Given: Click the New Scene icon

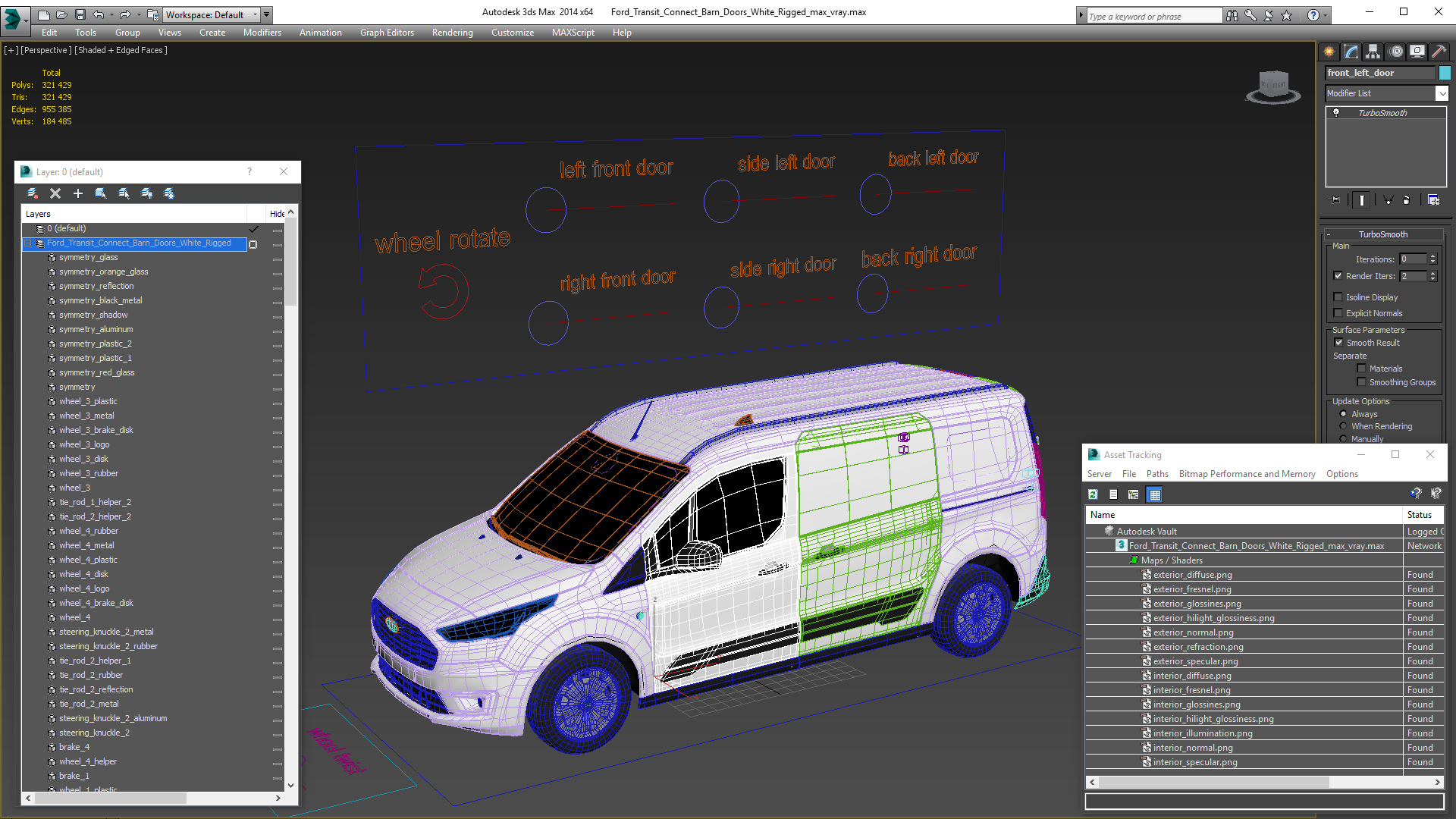Looking at the screenshot, I should [x=43, y=14].
